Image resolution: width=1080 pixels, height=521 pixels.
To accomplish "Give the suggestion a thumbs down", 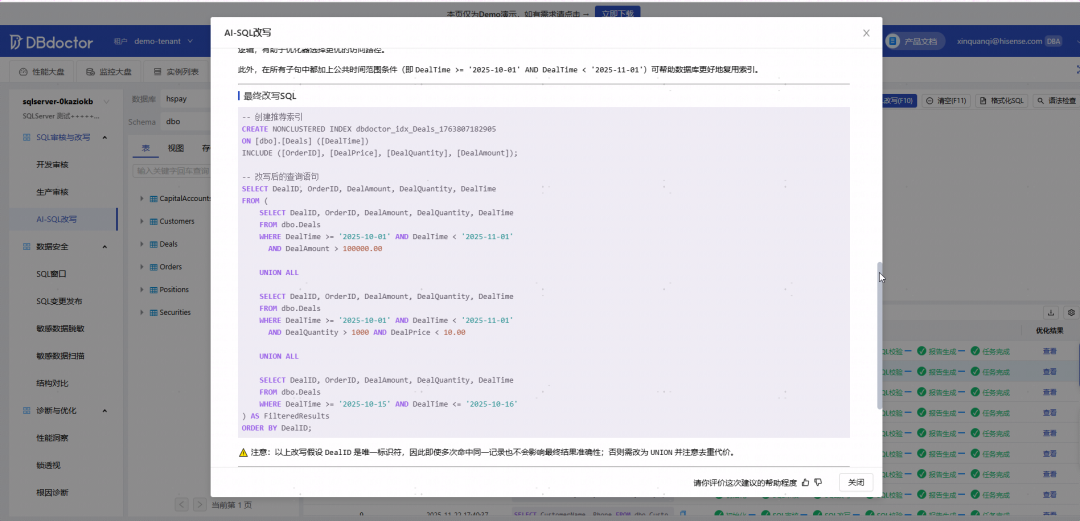I will pos(818,482).
